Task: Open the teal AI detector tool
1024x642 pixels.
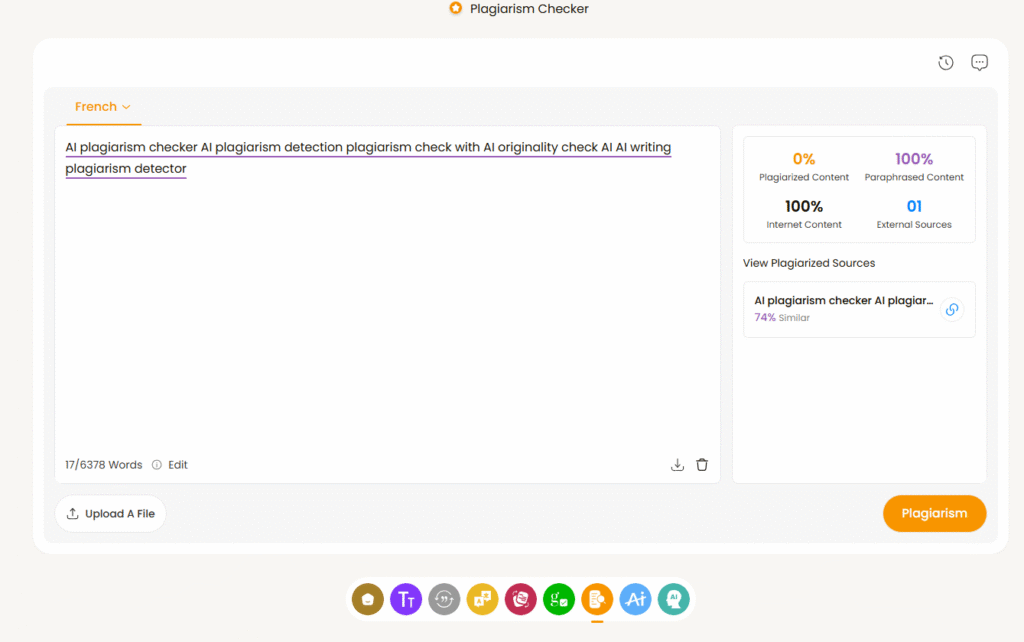Action: pos(673,599)
